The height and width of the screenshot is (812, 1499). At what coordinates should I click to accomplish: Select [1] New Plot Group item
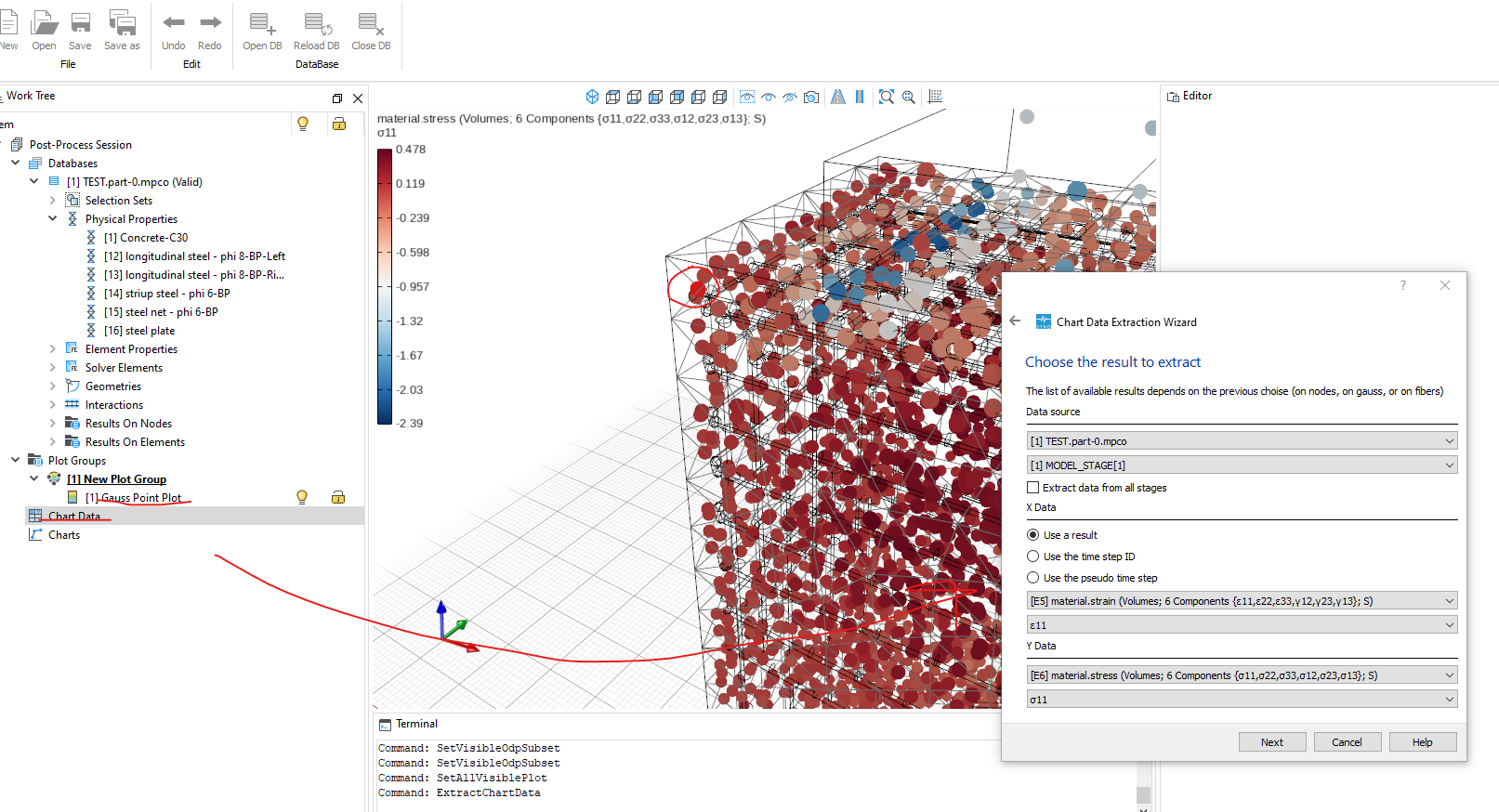coord(117,478)
